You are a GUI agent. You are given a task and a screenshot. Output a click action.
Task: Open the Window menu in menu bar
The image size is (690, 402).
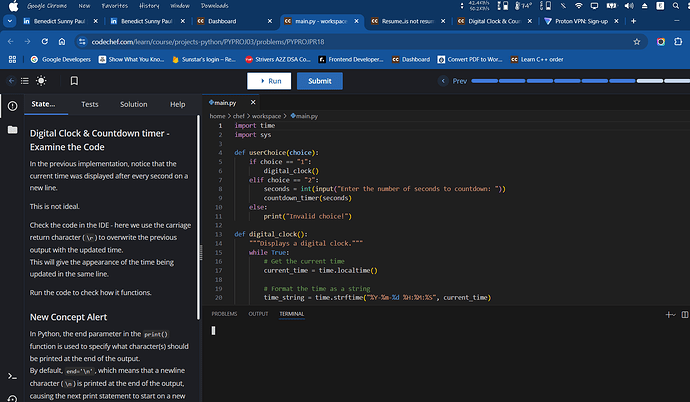(x=180, y=6)
